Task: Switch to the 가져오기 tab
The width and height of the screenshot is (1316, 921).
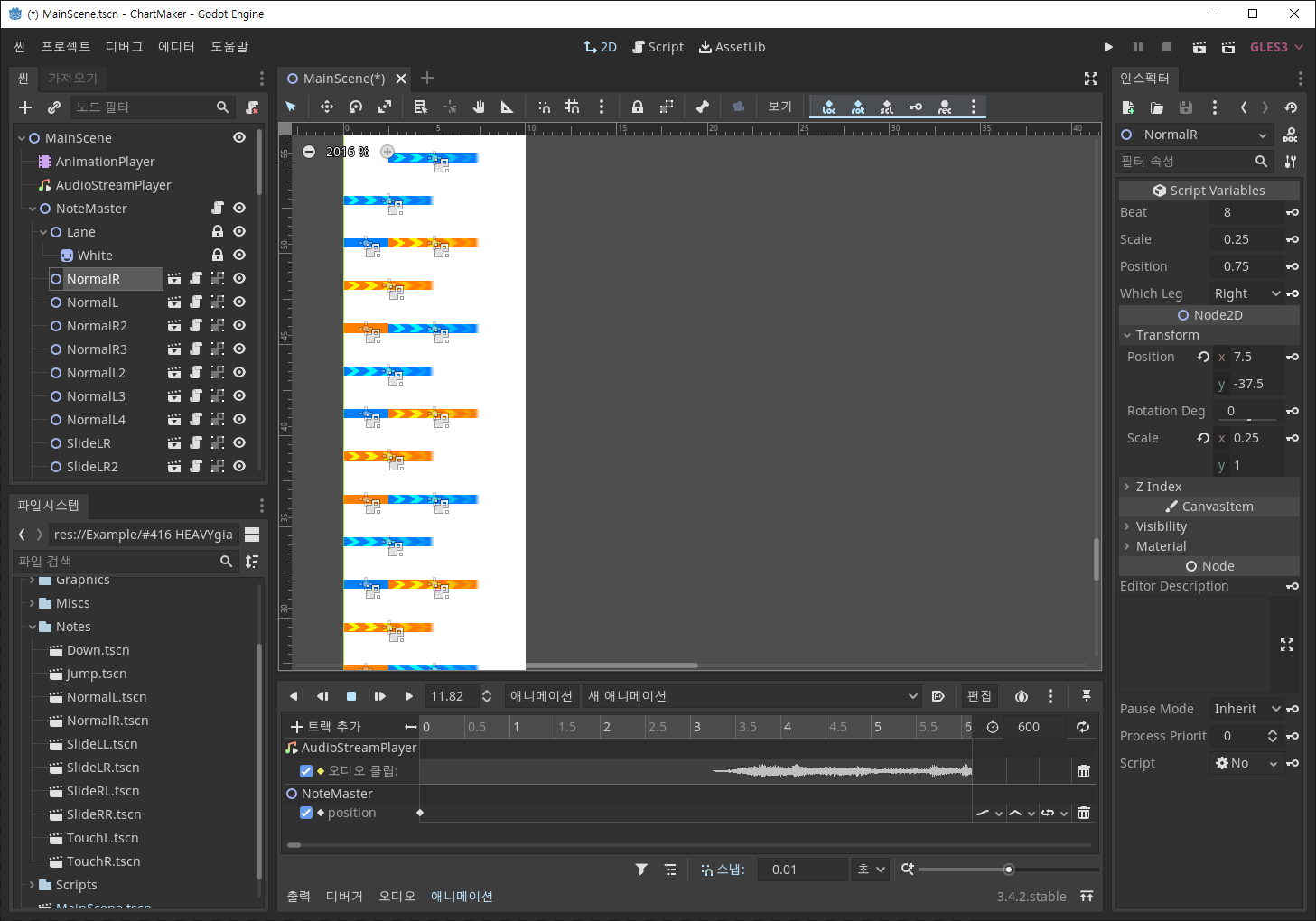Action: [72, 79]
